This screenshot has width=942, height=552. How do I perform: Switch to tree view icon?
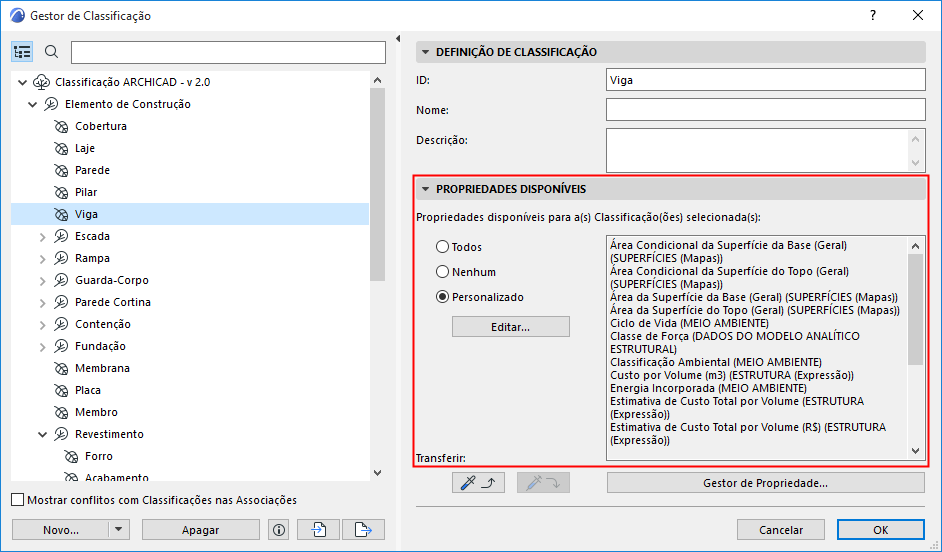click(22, 52)
